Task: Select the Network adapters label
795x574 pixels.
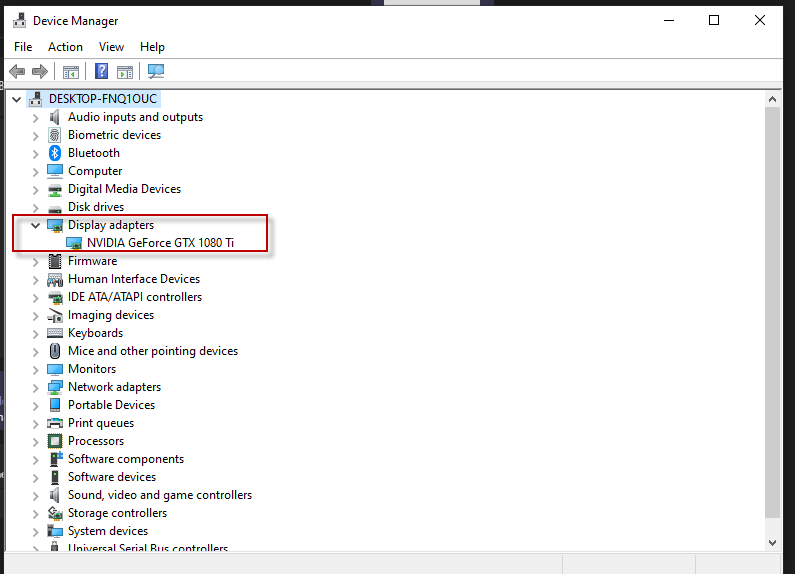Action: click(x=114, y=387)
